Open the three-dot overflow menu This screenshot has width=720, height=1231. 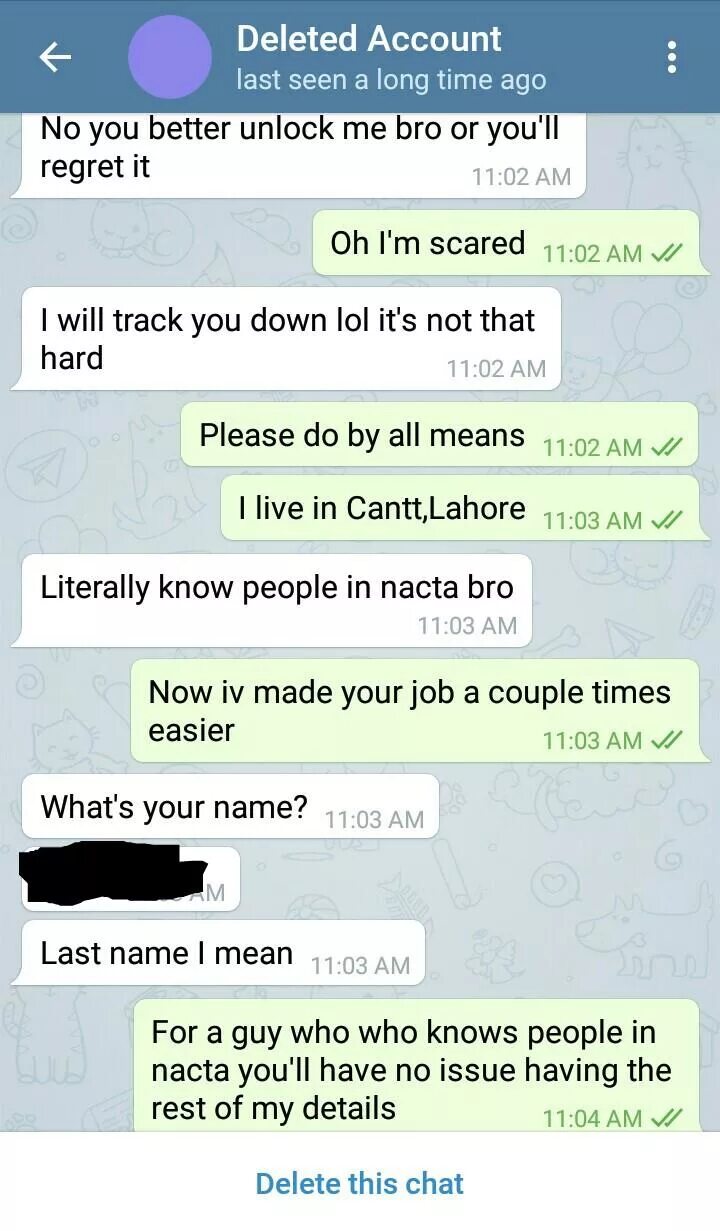(x=672, y=57)
